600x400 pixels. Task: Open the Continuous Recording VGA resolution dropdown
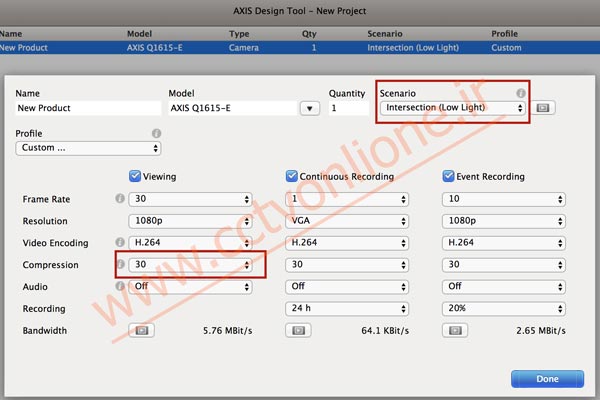pyautogui.click(x=347, y=221)
